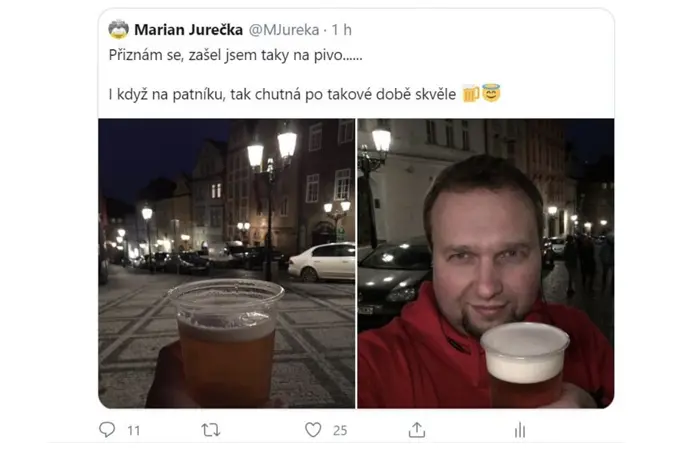Viewport: 675px width, 450px height.
Task: Click the 'Přiznám se' tweet text line
Action: [235, 55]
